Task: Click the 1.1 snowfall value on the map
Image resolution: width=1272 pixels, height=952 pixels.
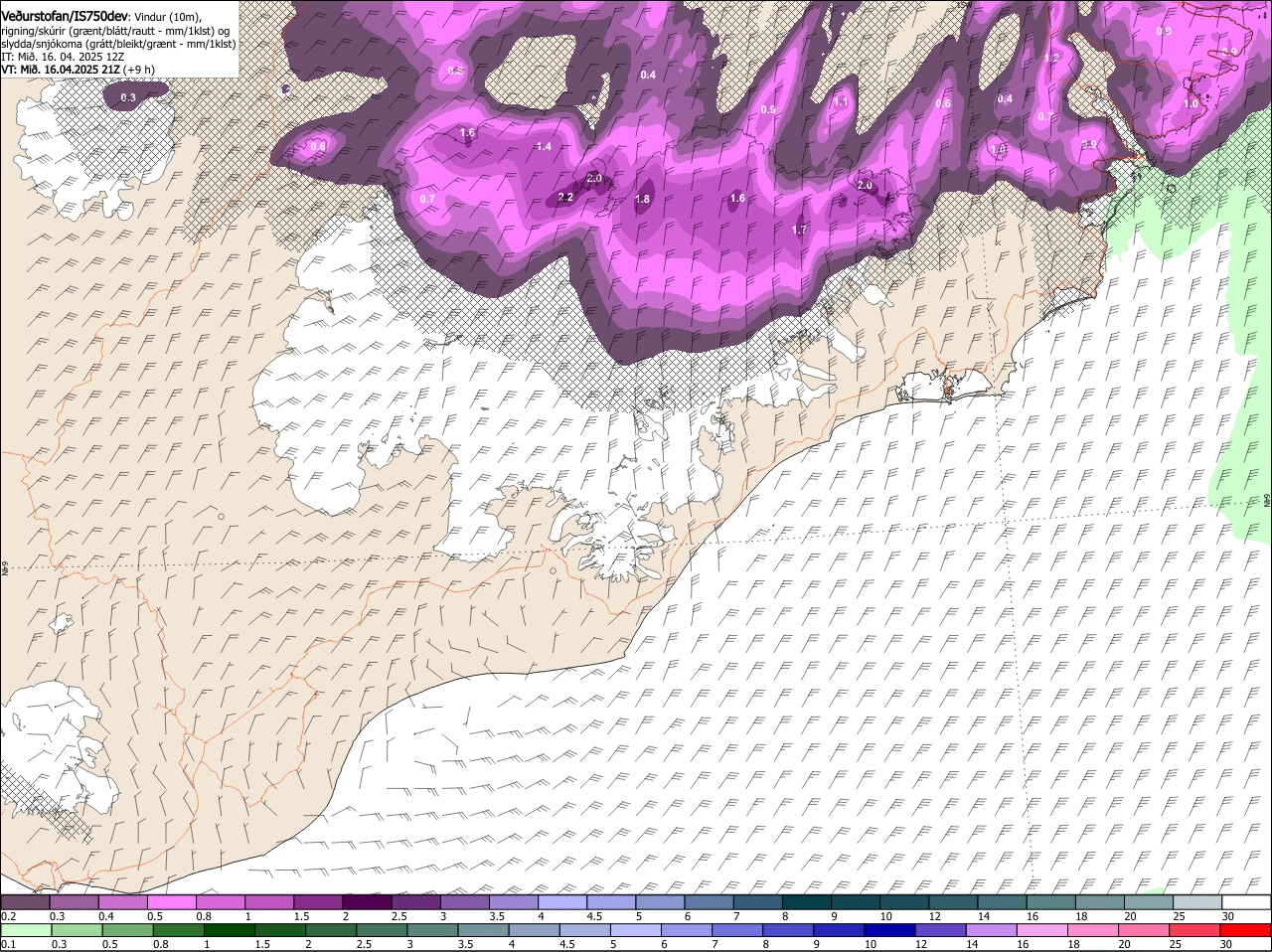Action: pos(841,101)
